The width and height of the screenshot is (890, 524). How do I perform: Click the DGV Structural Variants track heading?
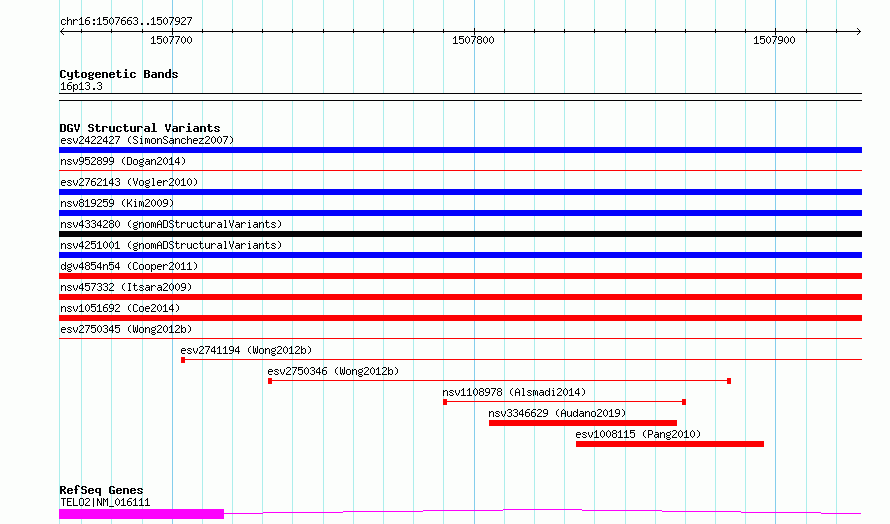click(140, 128)
